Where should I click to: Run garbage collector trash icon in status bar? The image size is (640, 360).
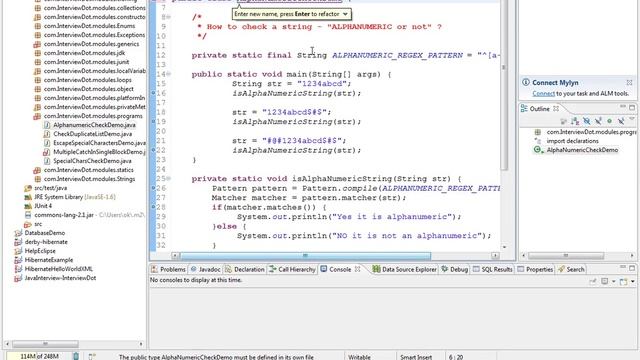point(76,356)
